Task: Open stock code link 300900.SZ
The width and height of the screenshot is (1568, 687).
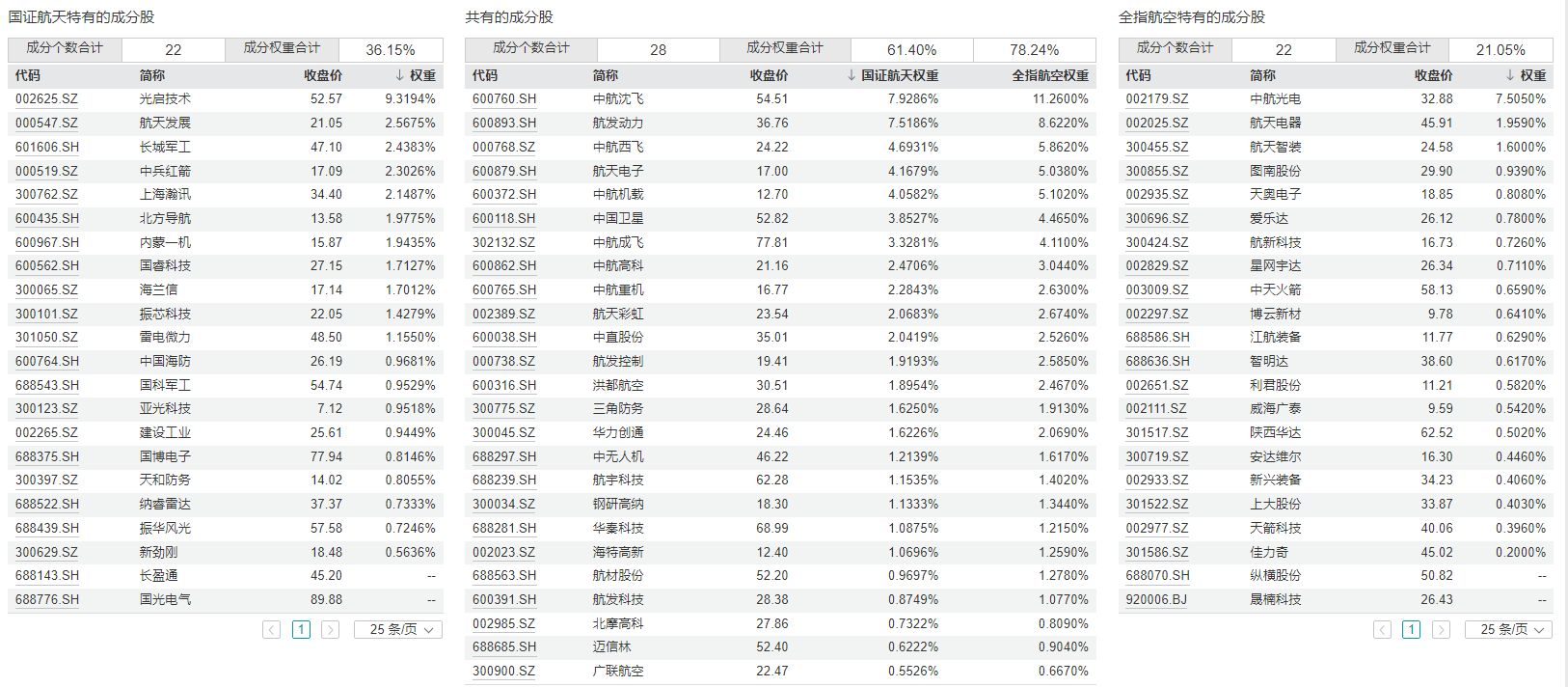Action: click(x=503, y=671)
